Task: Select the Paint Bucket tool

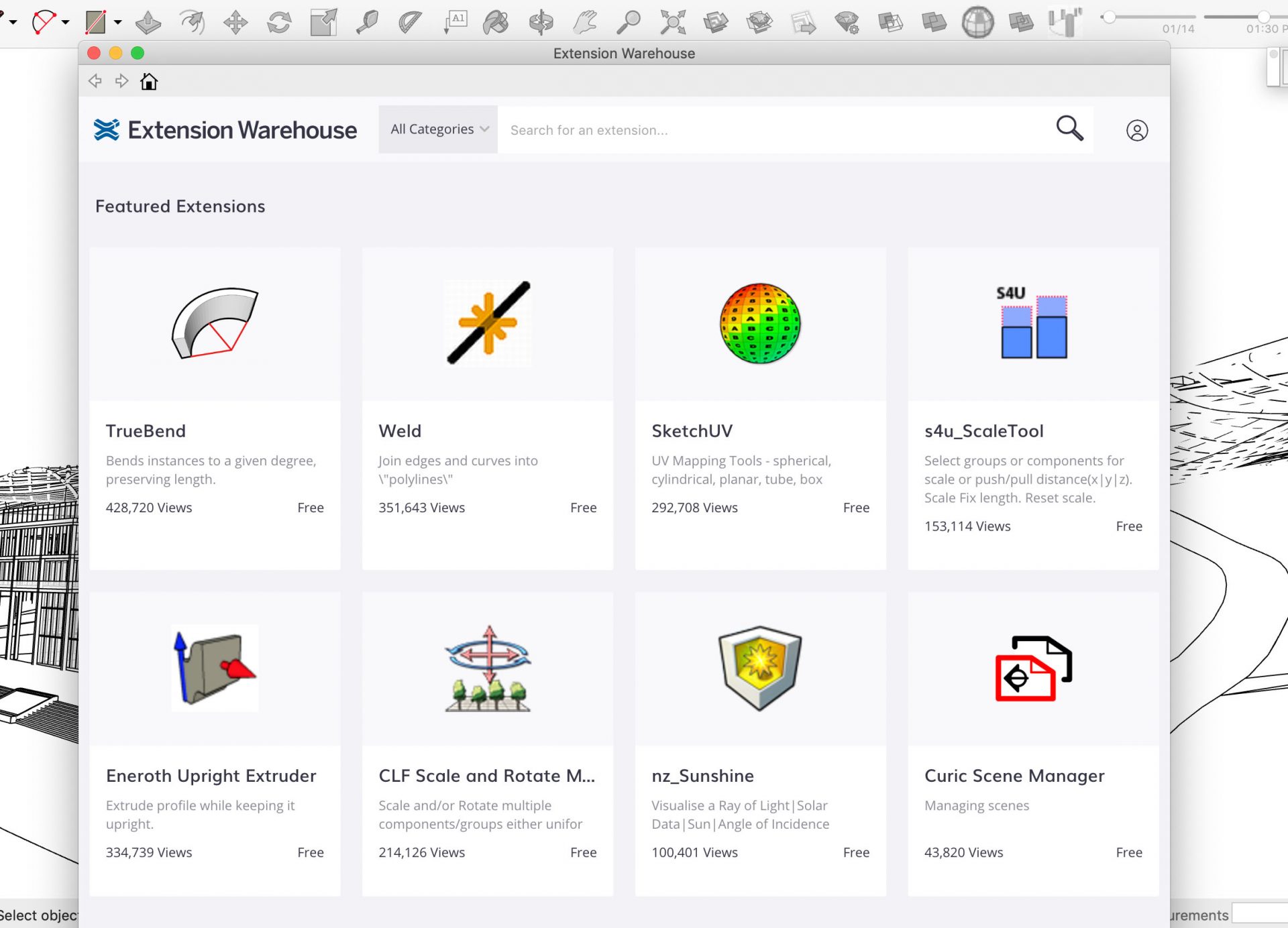Action: pyautogui.click(x=496, y=22)
